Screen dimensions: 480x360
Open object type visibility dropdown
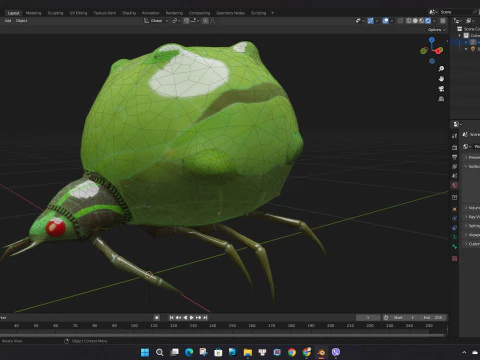click(x=360, y=21)
